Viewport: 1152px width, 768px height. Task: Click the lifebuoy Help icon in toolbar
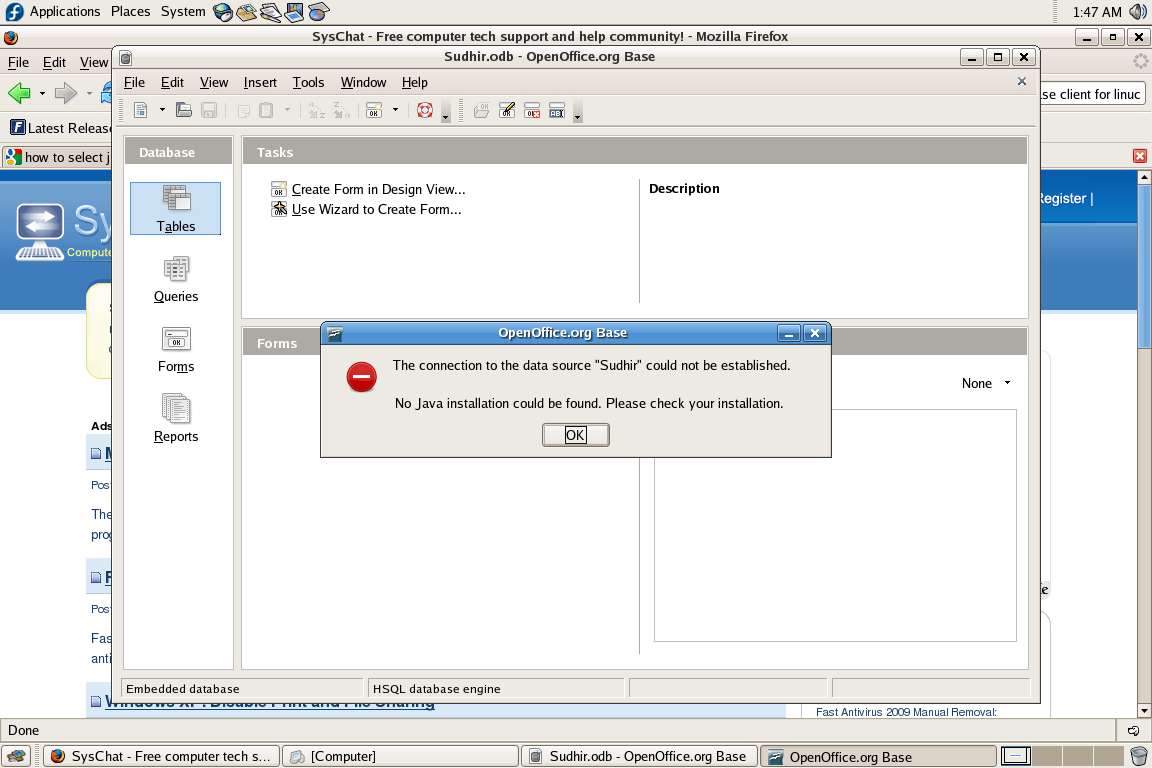425,110
